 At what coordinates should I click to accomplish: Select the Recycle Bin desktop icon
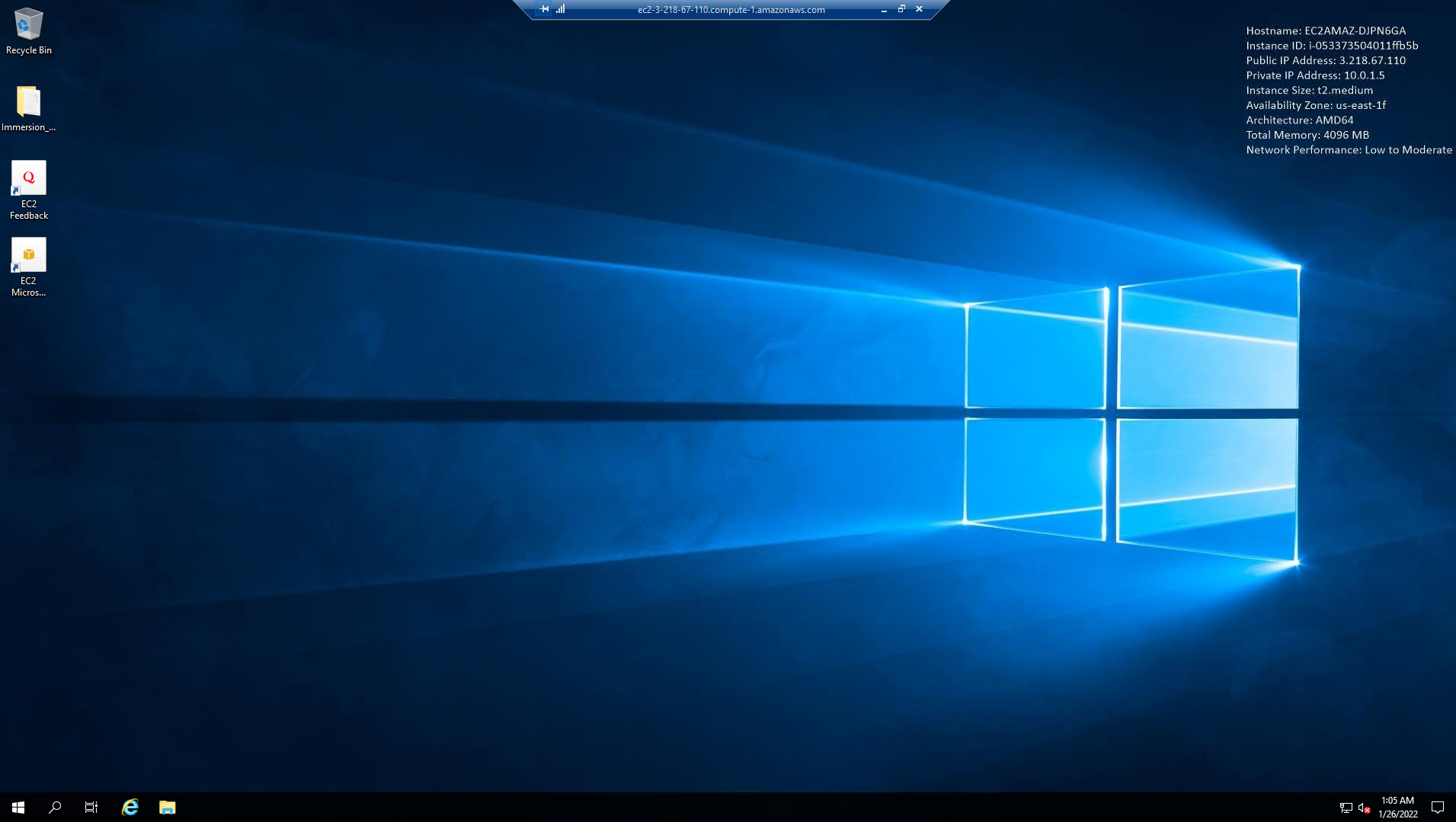click(29, 31)
